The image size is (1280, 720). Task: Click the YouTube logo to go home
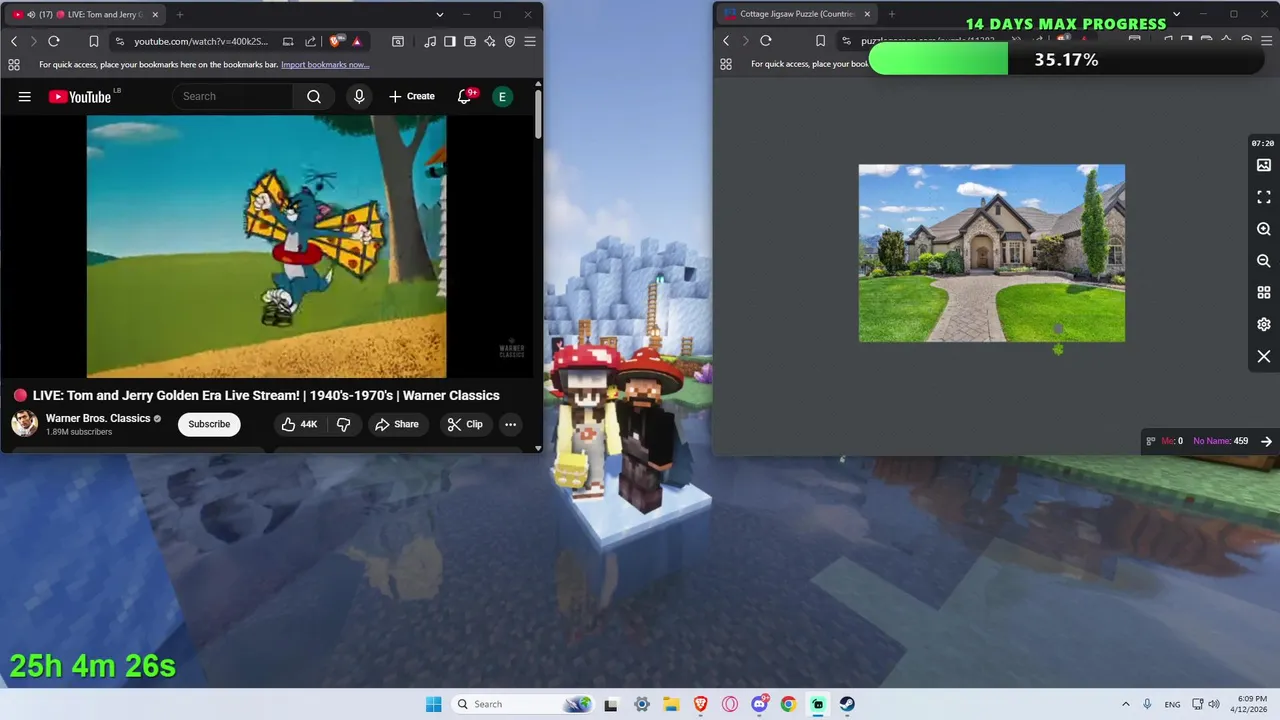tap(80, 96)
